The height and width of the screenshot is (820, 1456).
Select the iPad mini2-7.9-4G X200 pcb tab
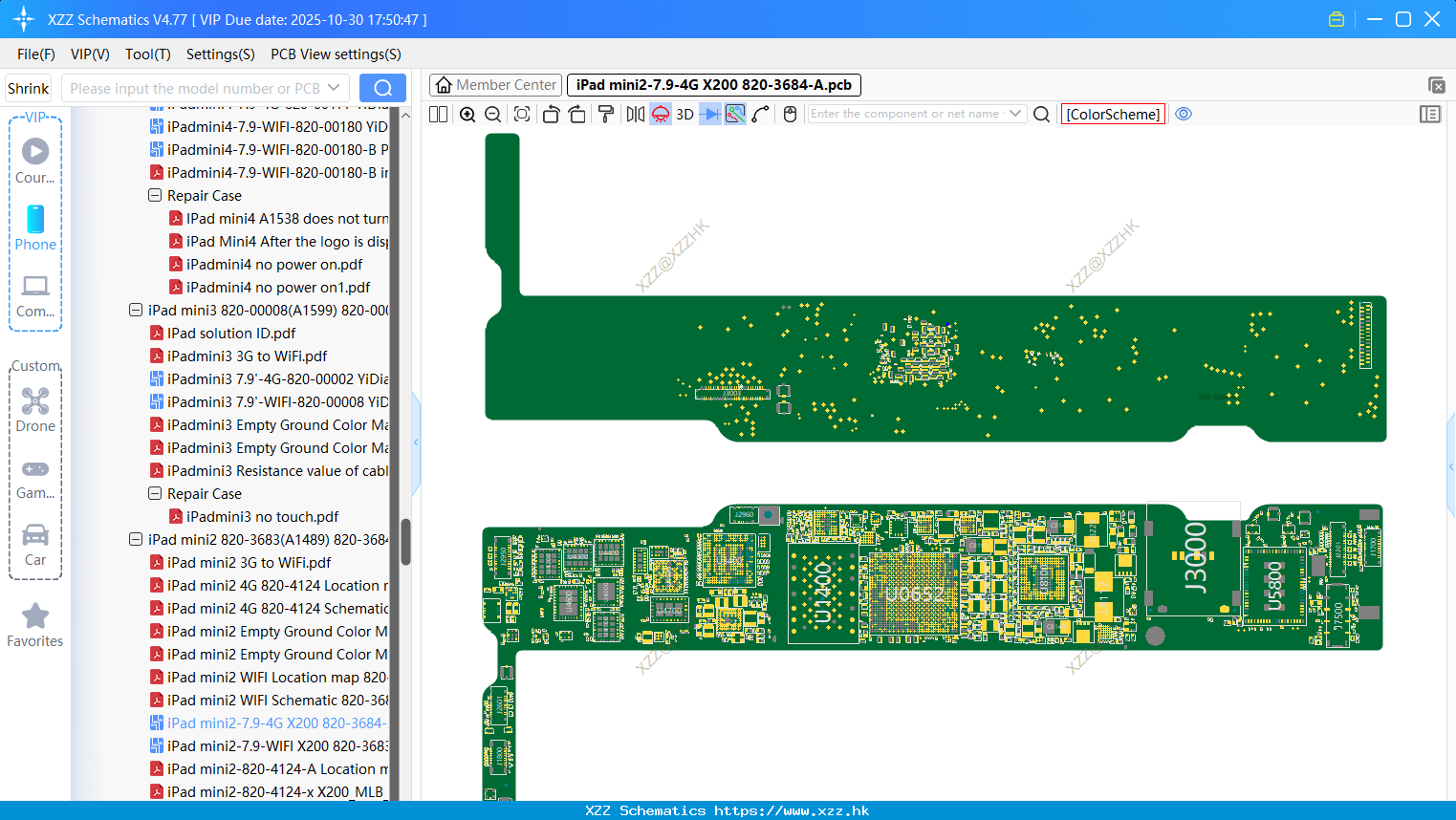(x=714, y=85)
